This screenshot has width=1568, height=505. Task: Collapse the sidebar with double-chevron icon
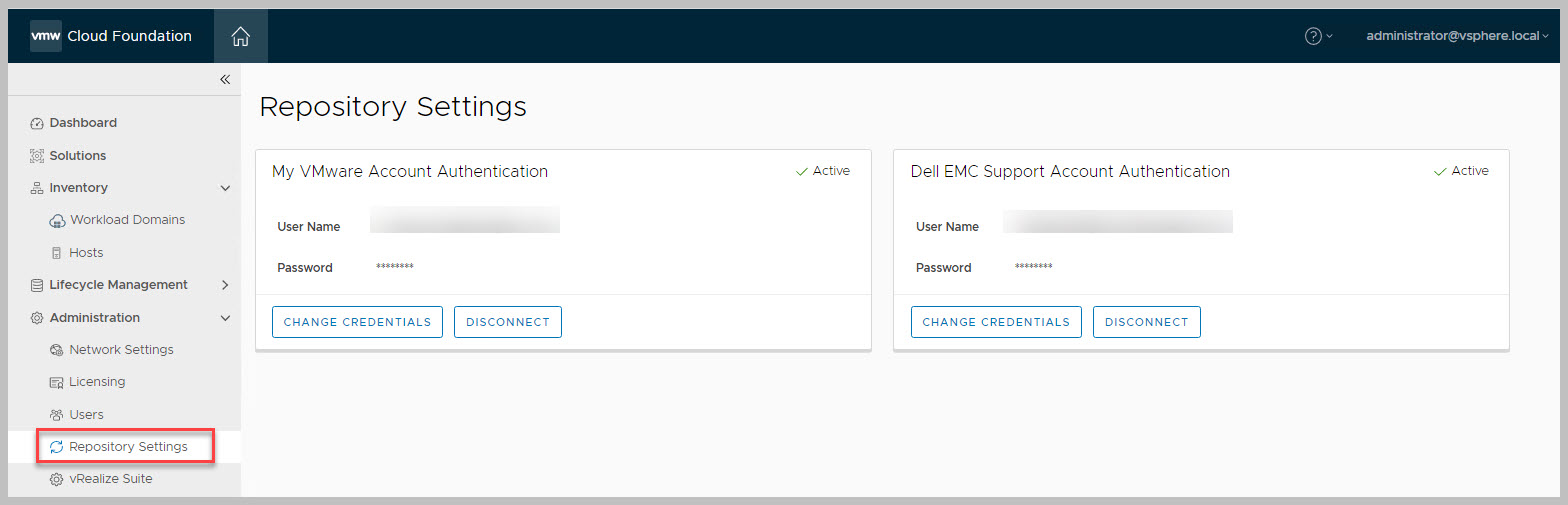[x=225, y=80]
